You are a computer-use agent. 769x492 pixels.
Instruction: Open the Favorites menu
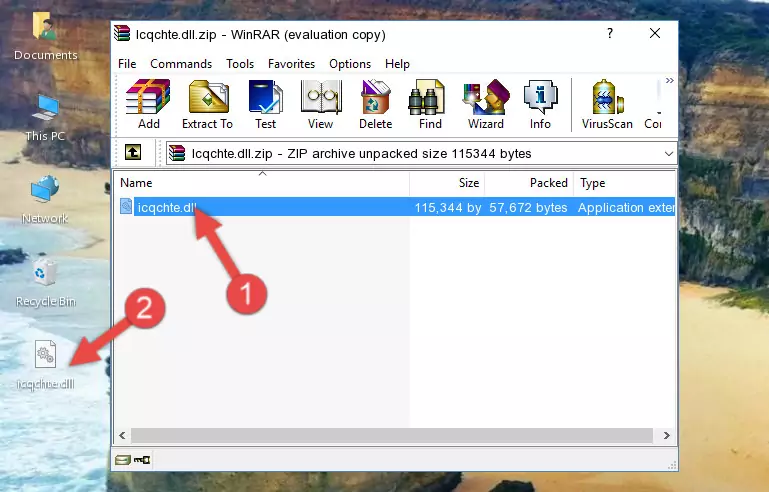point(291,64)
